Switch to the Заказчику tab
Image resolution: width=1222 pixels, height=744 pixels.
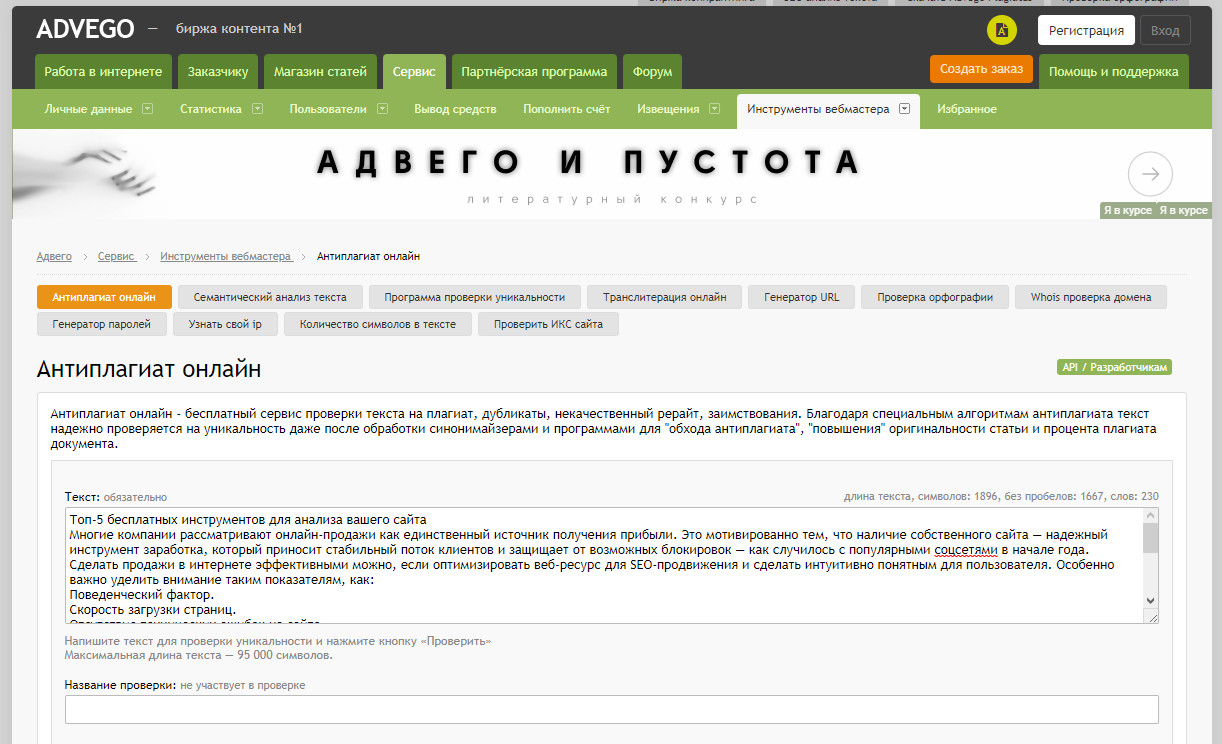coord(217,72)
